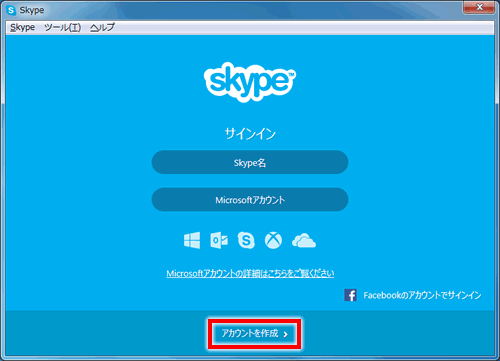Close the Skype window

click(x=479, y=7)
